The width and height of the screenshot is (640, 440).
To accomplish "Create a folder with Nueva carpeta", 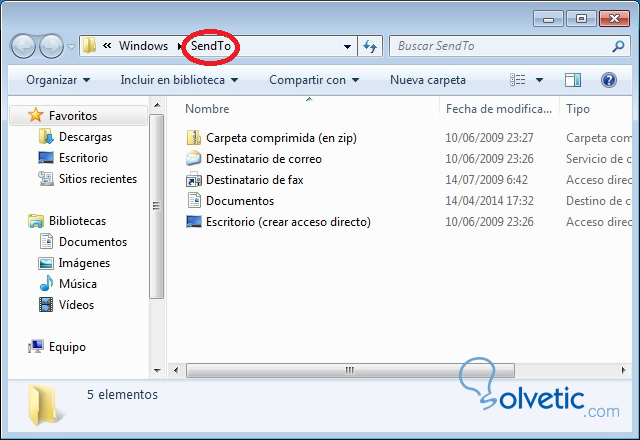I will 428,80.
